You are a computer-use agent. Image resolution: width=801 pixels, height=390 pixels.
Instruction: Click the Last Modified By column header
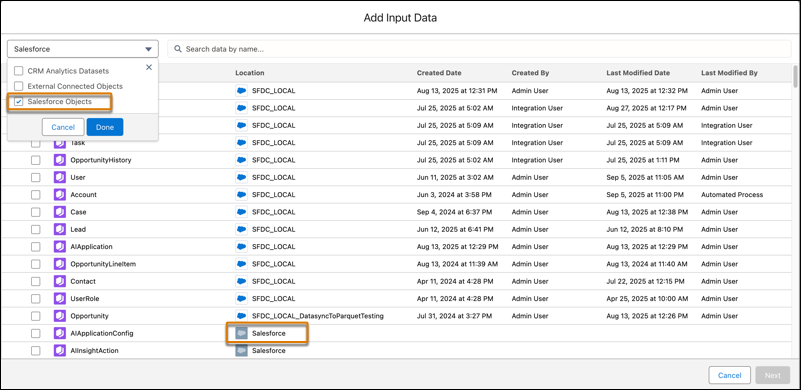[729, 73]
